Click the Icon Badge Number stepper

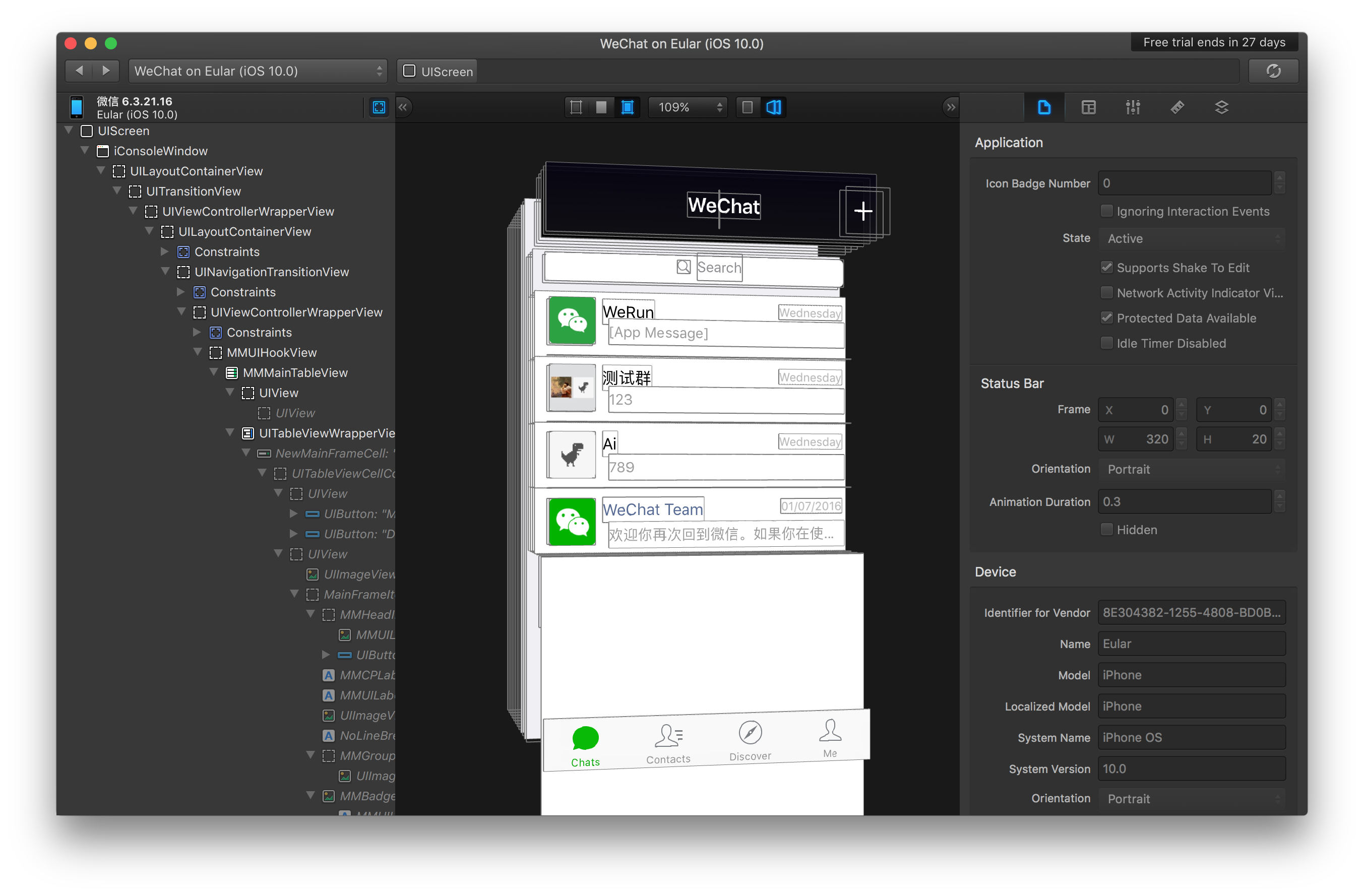(x=1281, y=183)
